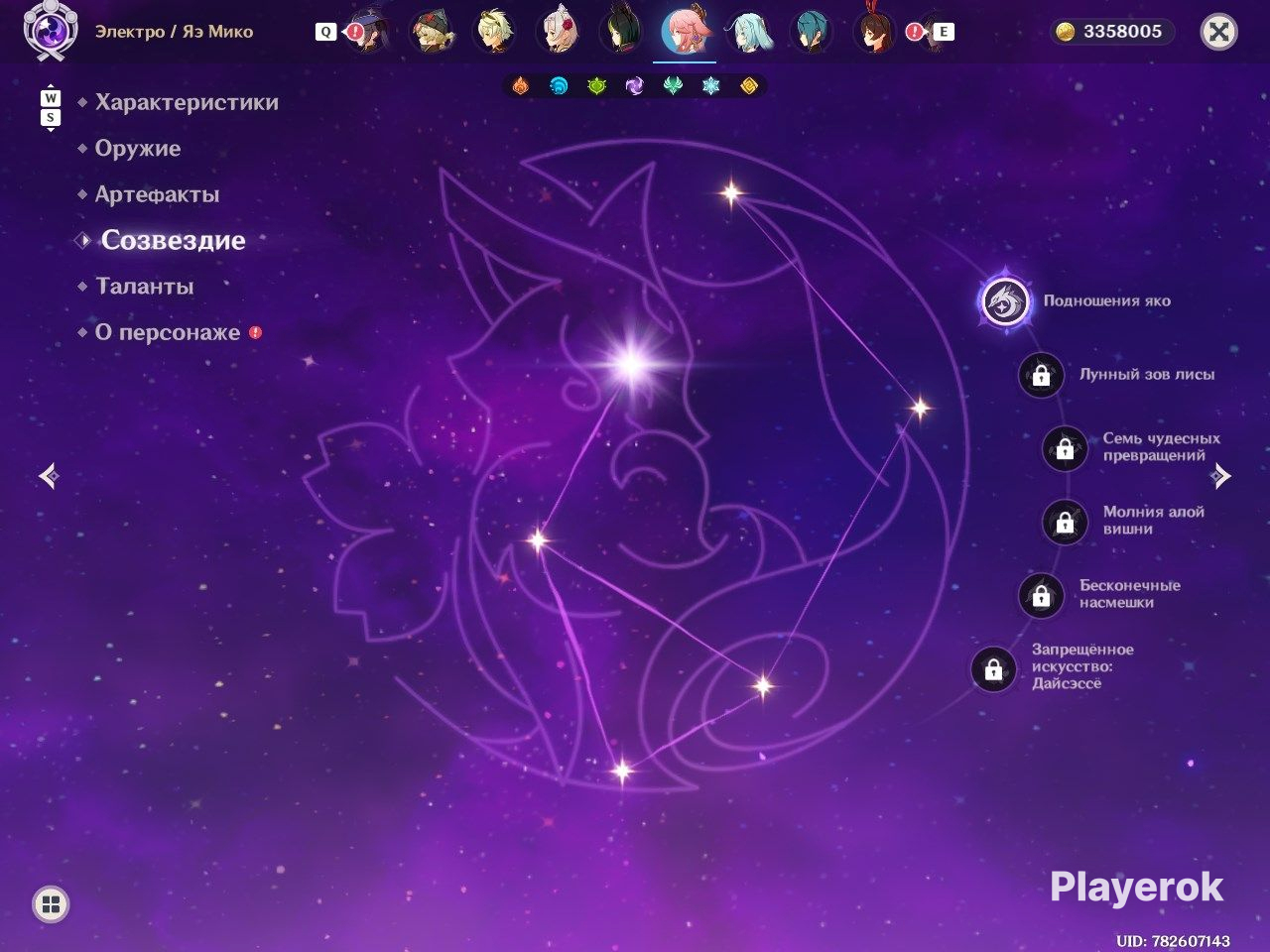Select locked constellation Лунный зов лисы

1041,376
